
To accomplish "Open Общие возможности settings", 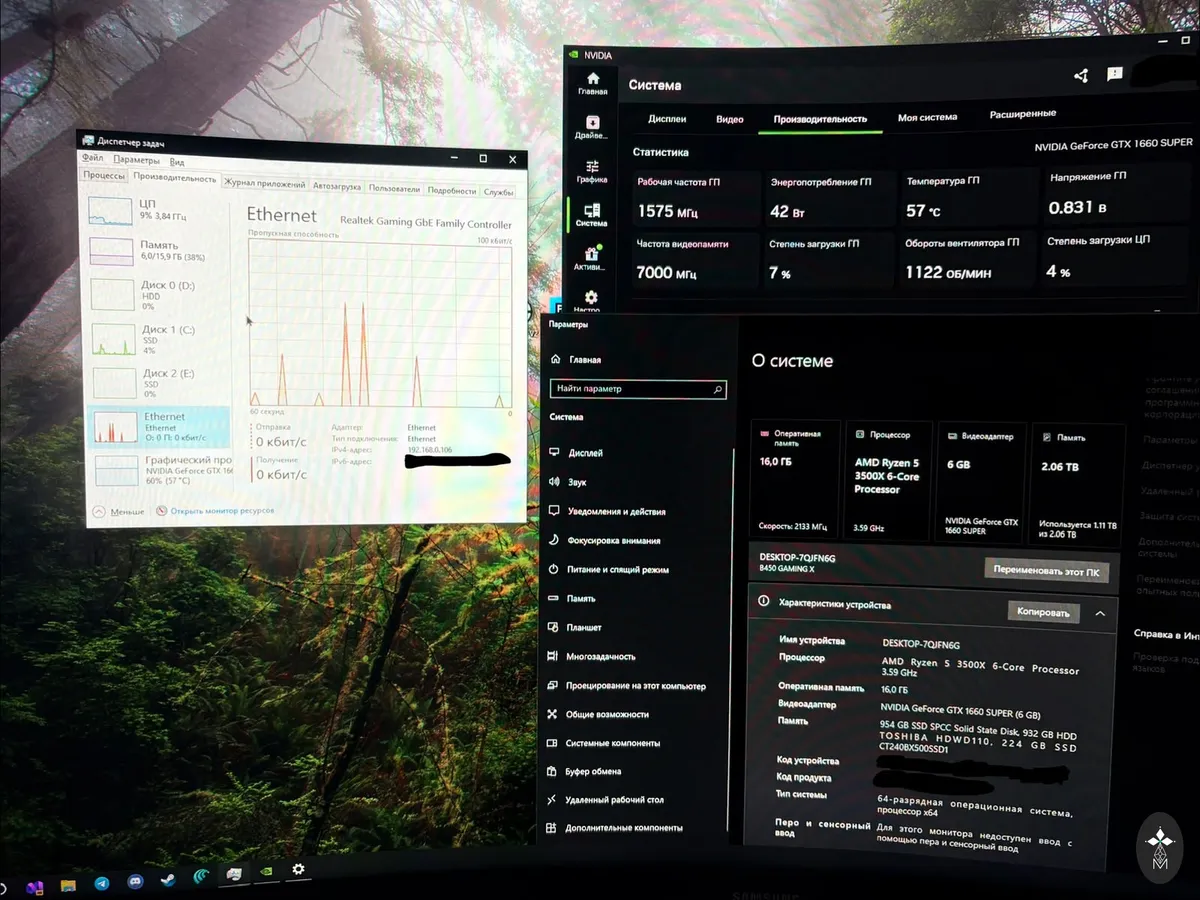I will [x=598, y=714].
